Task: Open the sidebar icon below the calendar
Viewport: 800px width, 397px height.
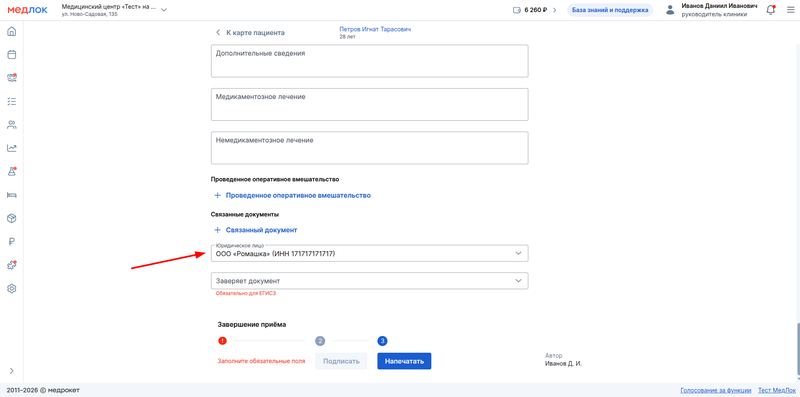Action: pos(11,78)
